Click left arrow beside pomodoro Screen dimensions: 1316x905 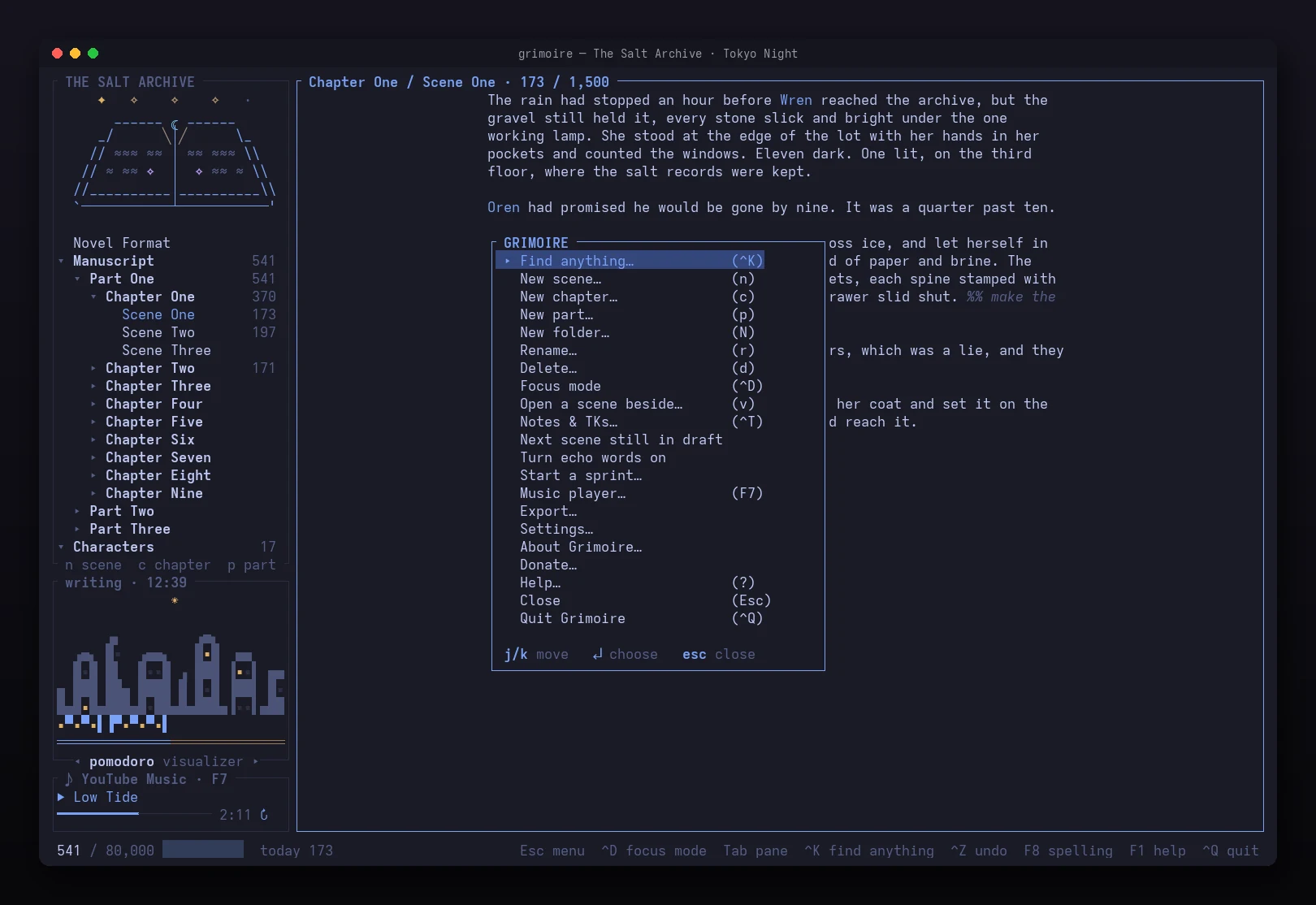[77, 761]
